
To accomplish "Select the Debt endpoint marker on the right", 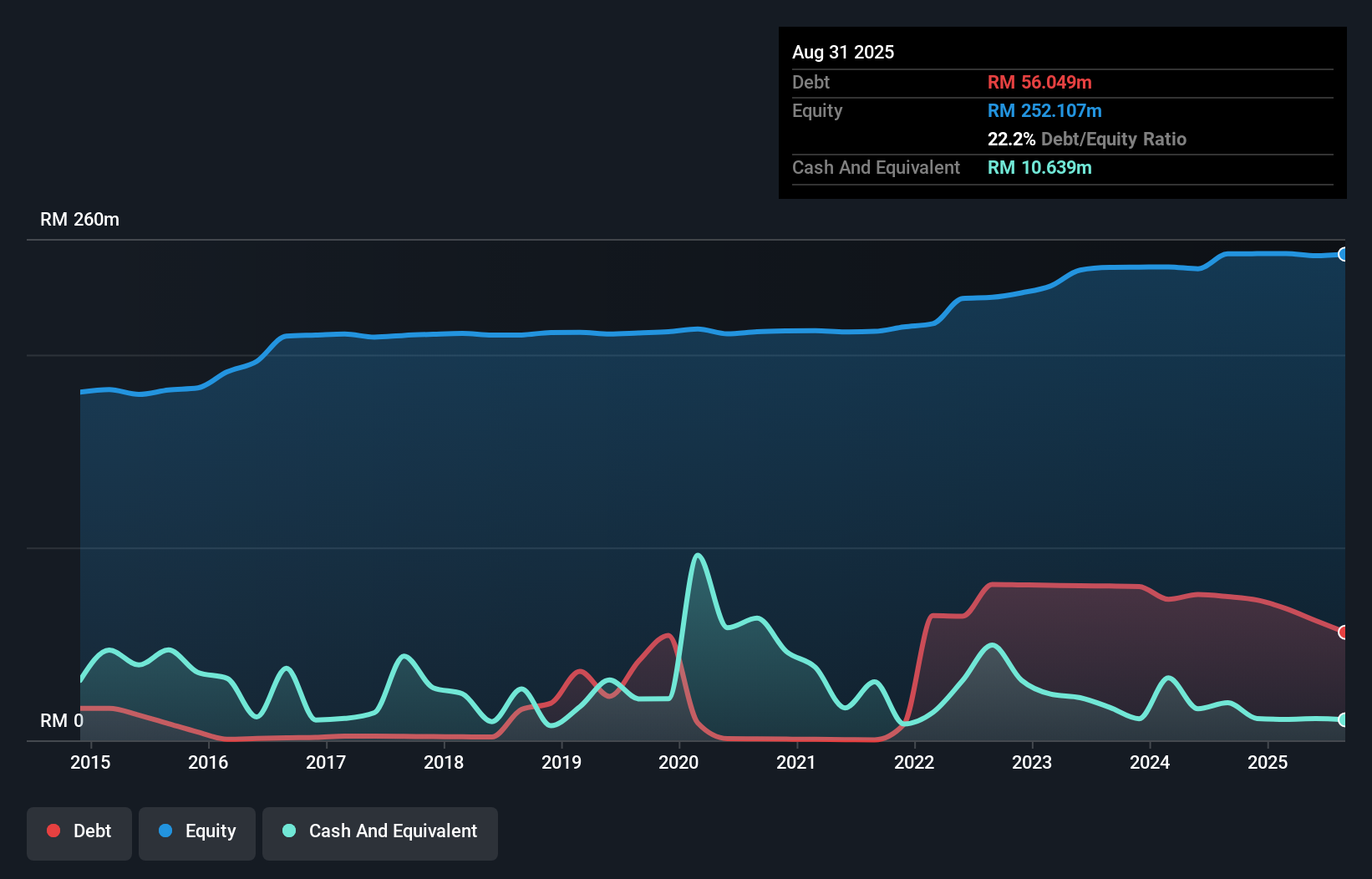I will (1344, 633).
